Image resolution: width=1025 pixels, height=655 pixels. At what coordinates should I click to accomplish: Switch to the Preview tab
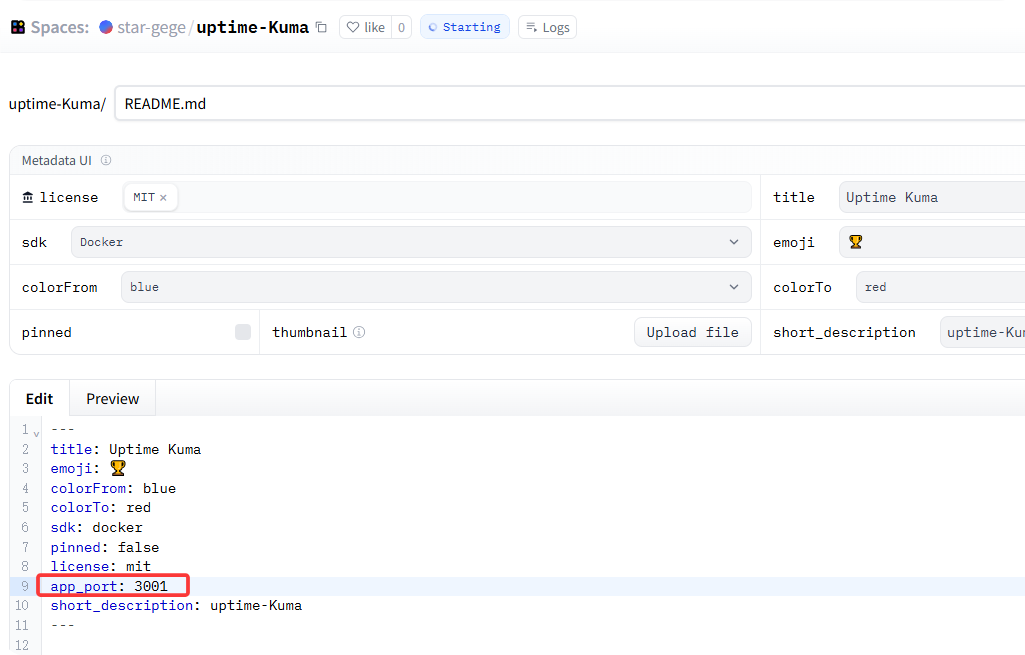112,398
